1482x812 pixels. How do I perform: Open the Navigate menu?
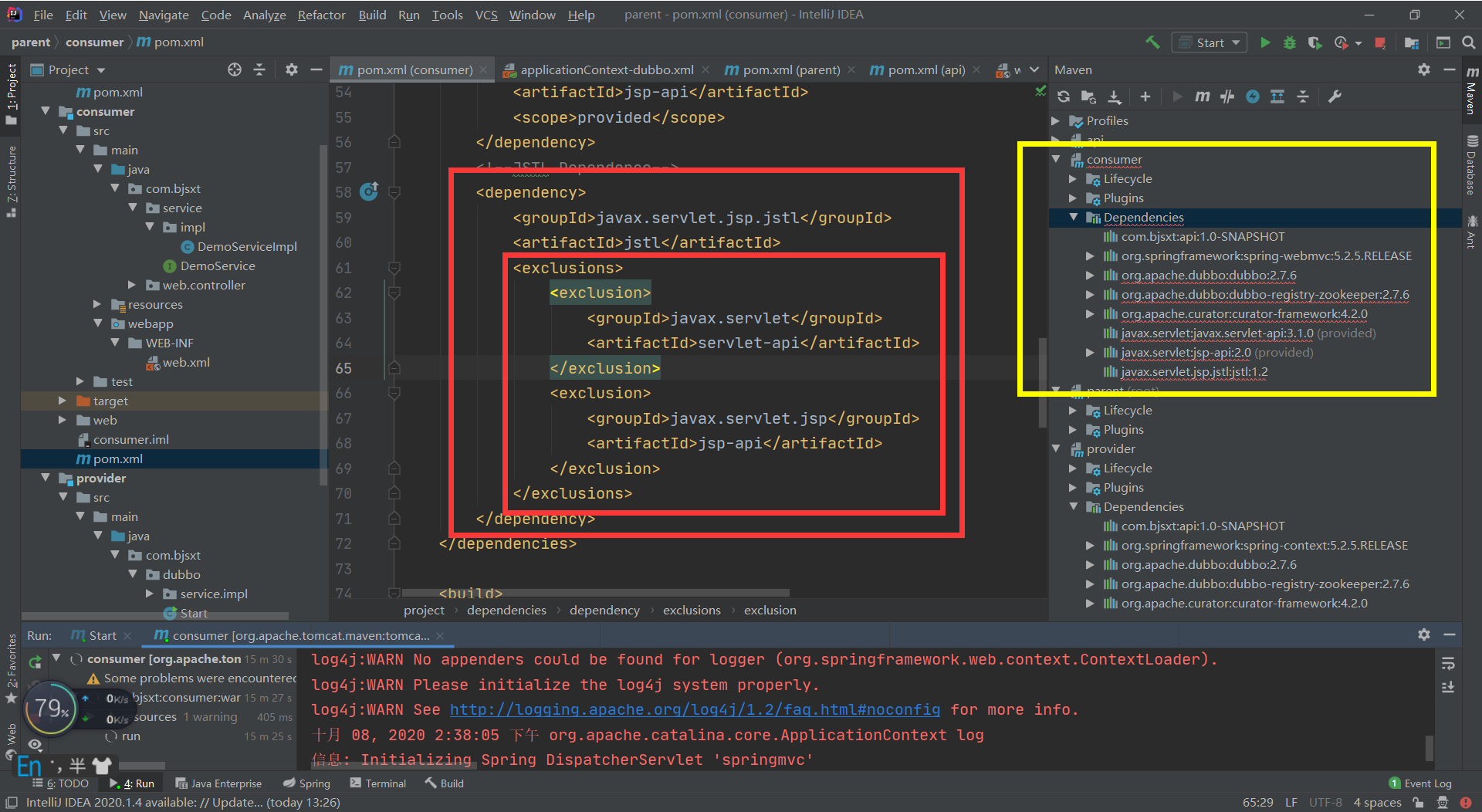click(164, 15)
